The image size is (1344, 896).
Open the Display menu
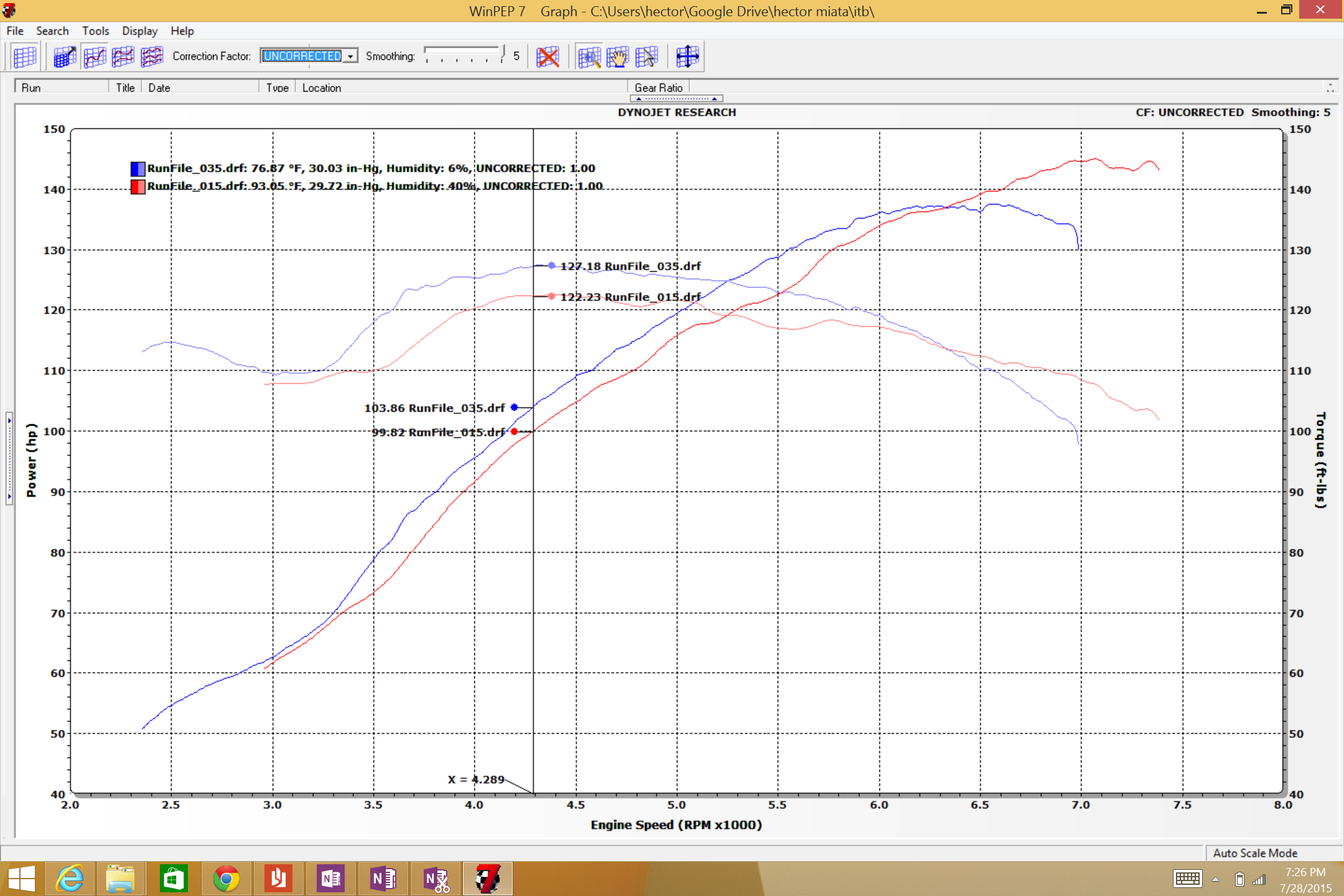pyautogui.click(x=139, y=30)
